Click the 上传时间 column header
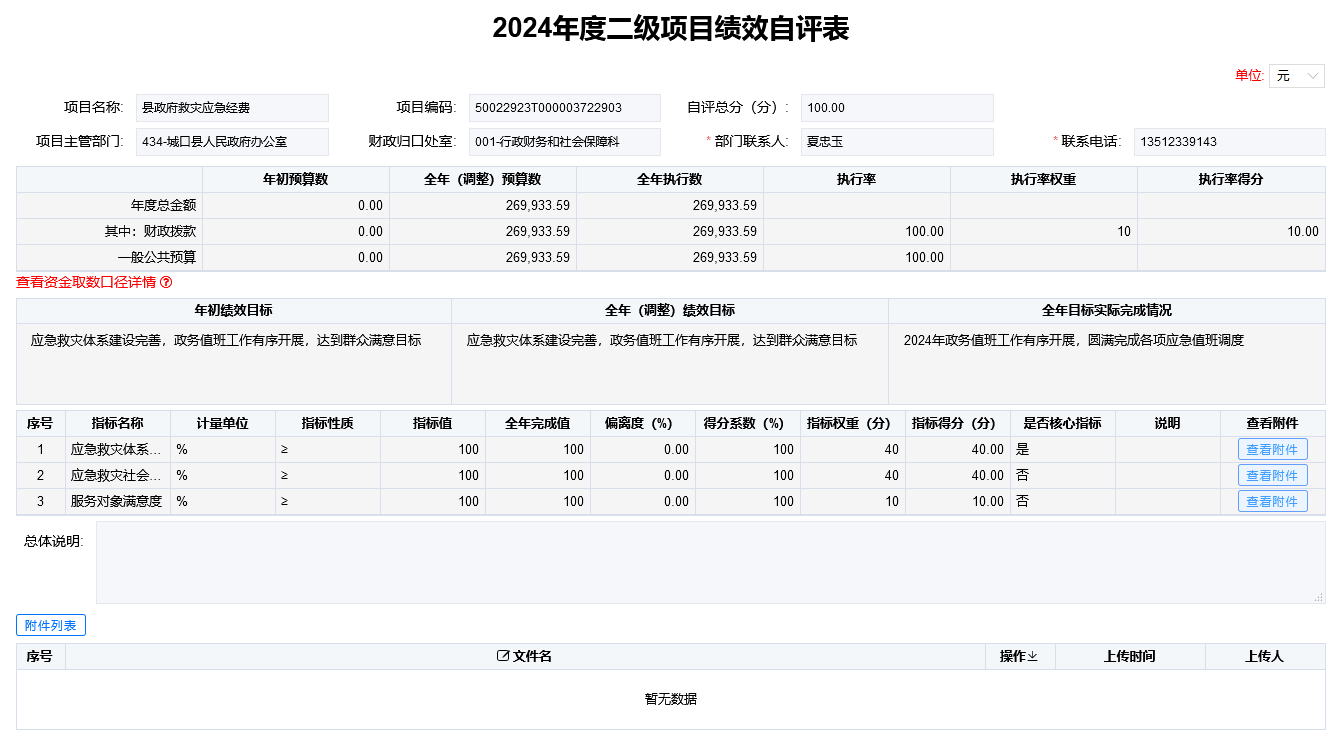The image size is (1338, 738). point(1130,657)
